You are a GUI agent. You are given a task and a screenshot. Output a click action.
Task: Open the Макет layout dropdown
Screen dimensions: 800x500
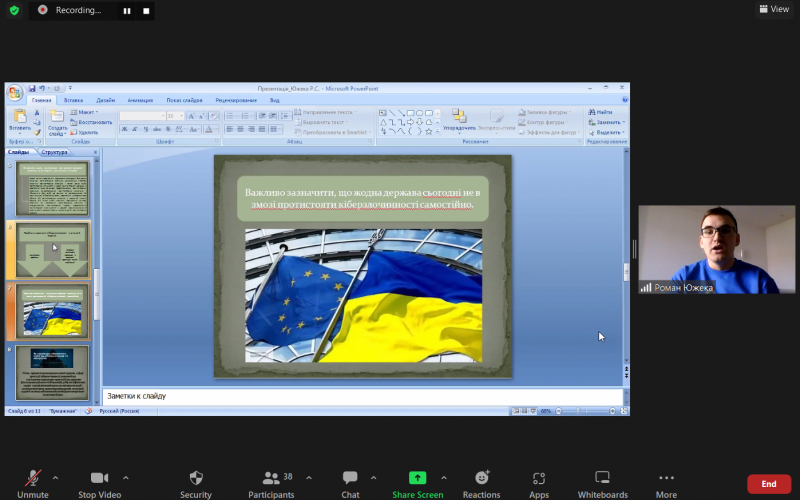[x=84, y=112]
